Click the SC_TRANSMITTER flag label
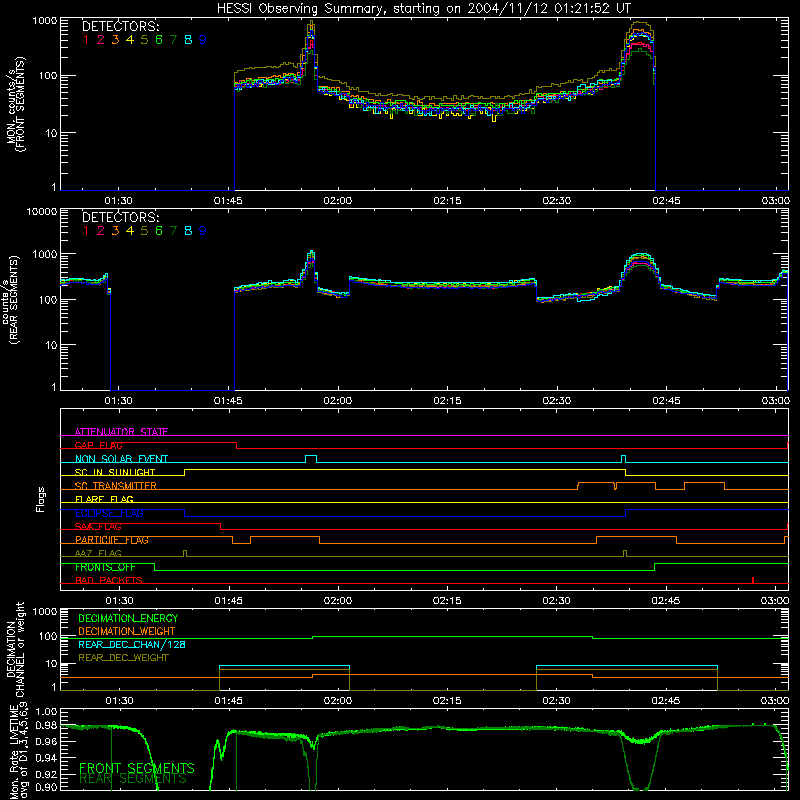 click(116, 486)
